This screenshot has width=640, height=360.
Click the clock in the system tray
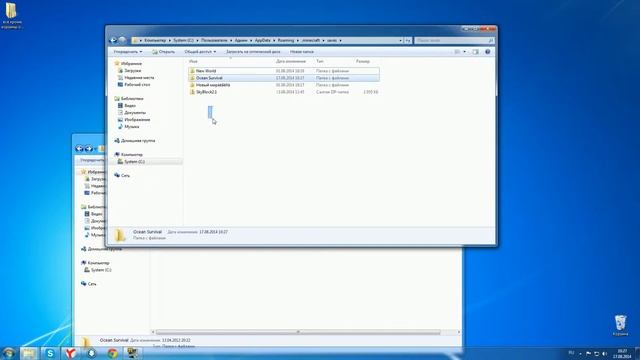[x=622, y=353]
